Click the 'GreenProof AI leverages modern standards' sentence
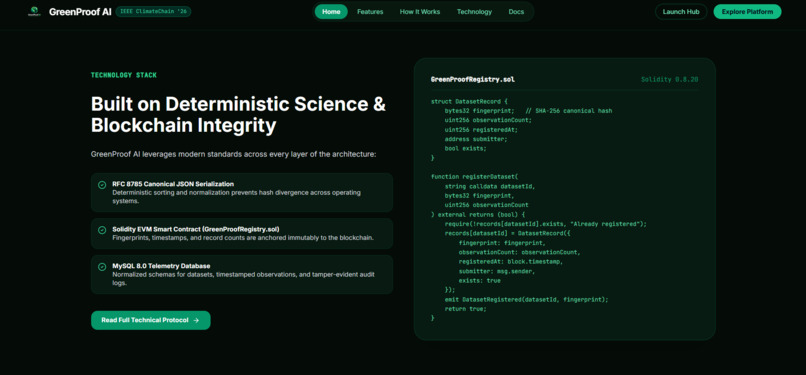 tap(233, 154)
